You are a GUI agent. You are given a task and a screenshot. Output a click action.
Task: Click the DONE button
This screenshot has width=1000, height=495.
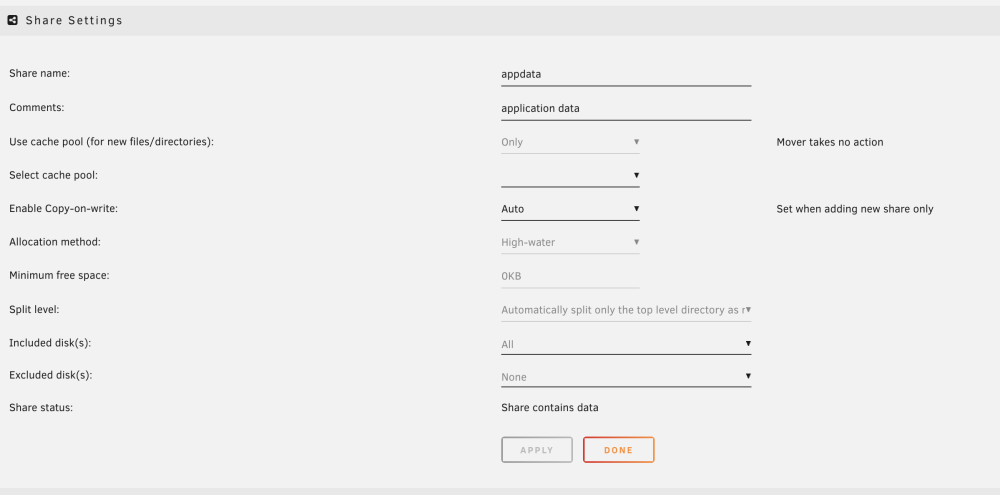click(x=619, y=450)
